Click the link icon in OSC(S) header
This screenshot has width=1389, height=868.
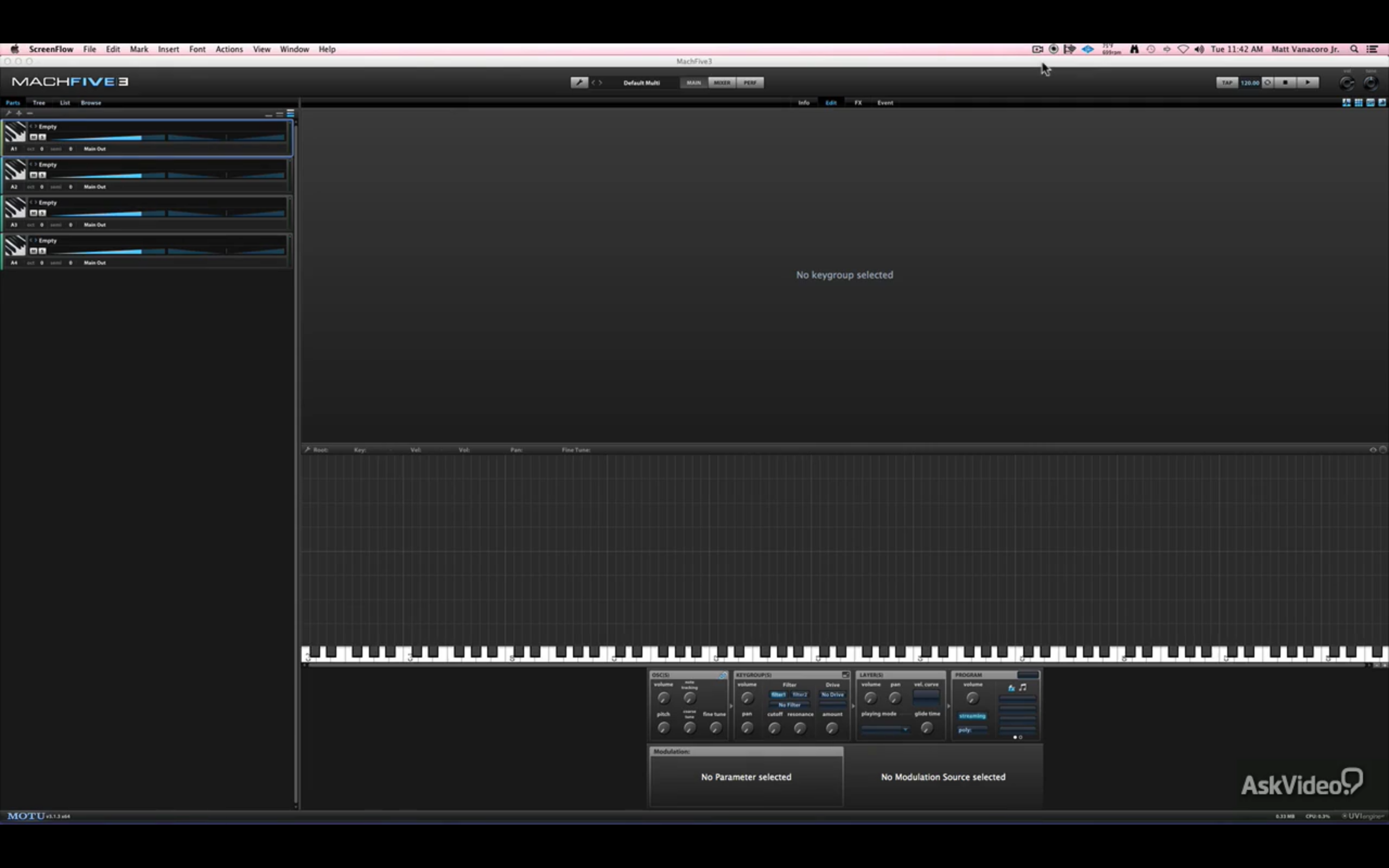[722, 675]
